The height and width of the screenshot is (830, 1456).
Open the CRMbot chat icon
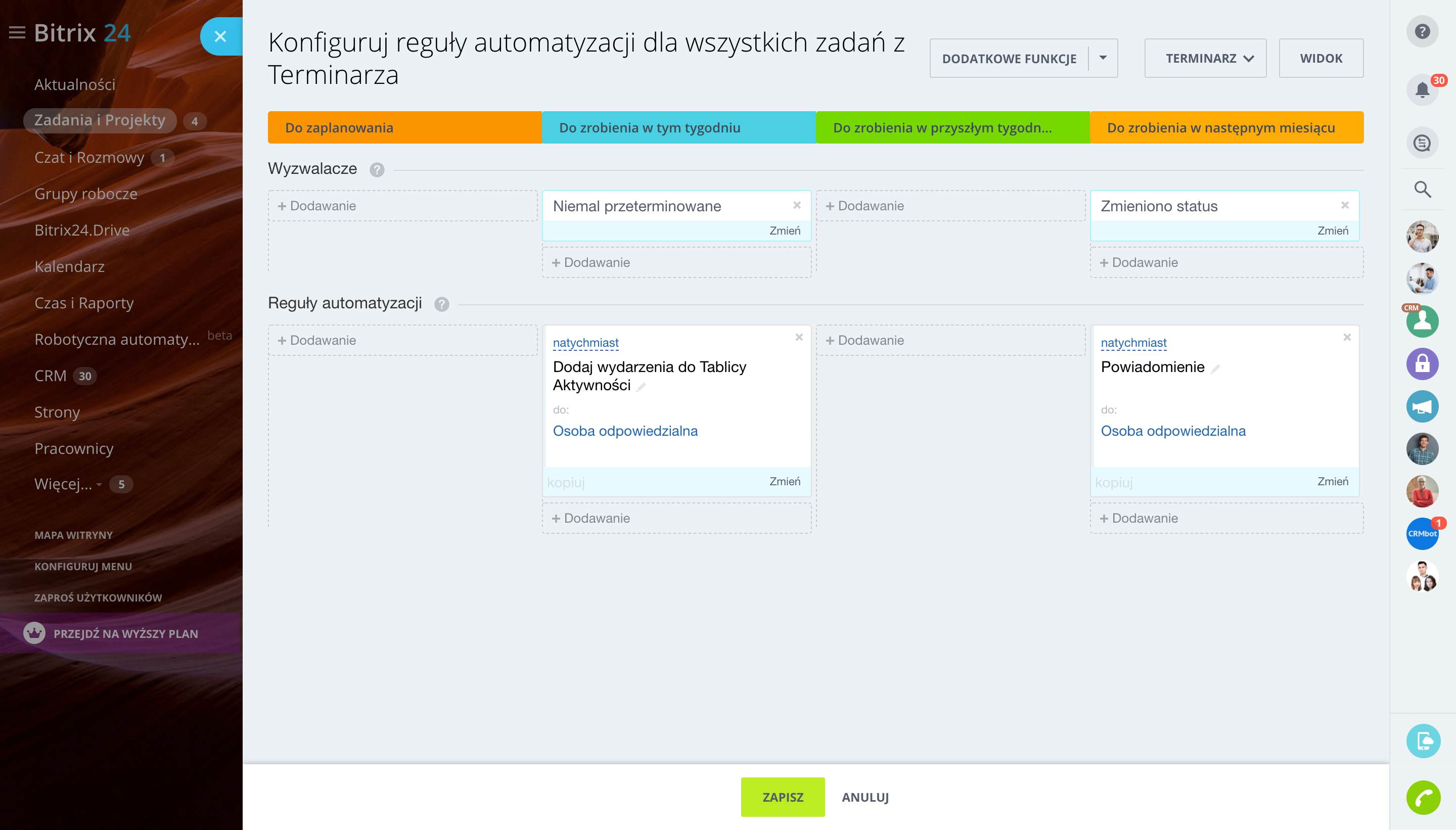1422,534
